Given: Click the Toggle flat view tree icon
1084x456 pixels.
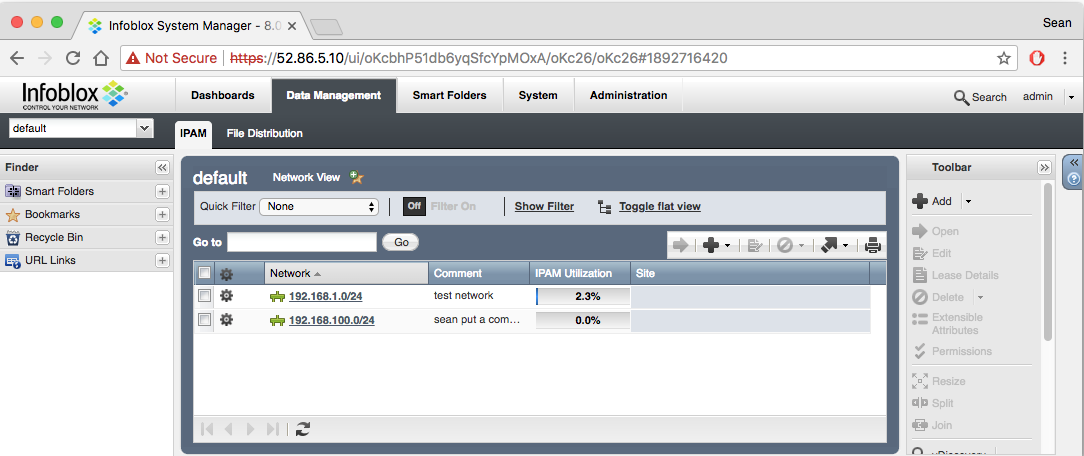Looking at the screenshot, I should tap(605, 207).
